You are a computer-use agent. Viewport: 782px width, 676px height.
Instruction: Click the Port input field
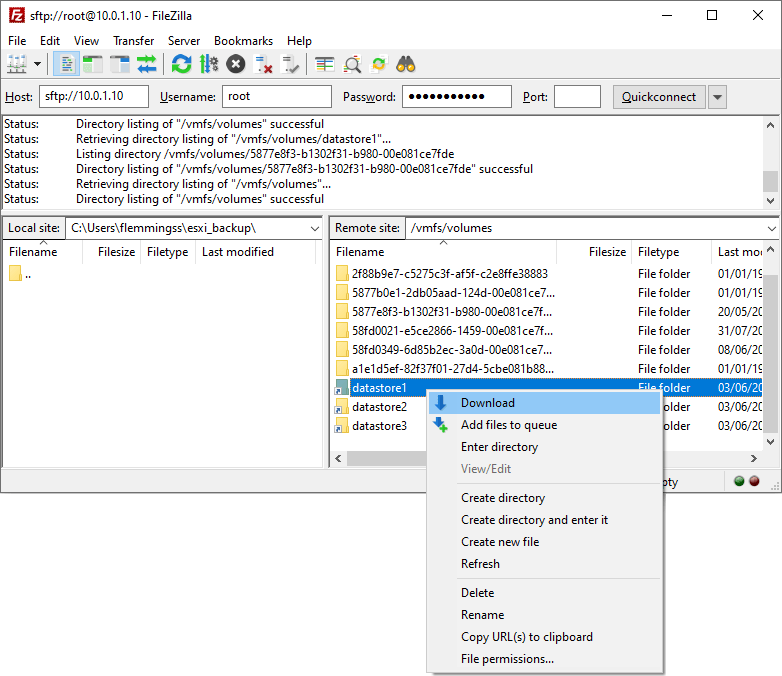tap(577, 96)
